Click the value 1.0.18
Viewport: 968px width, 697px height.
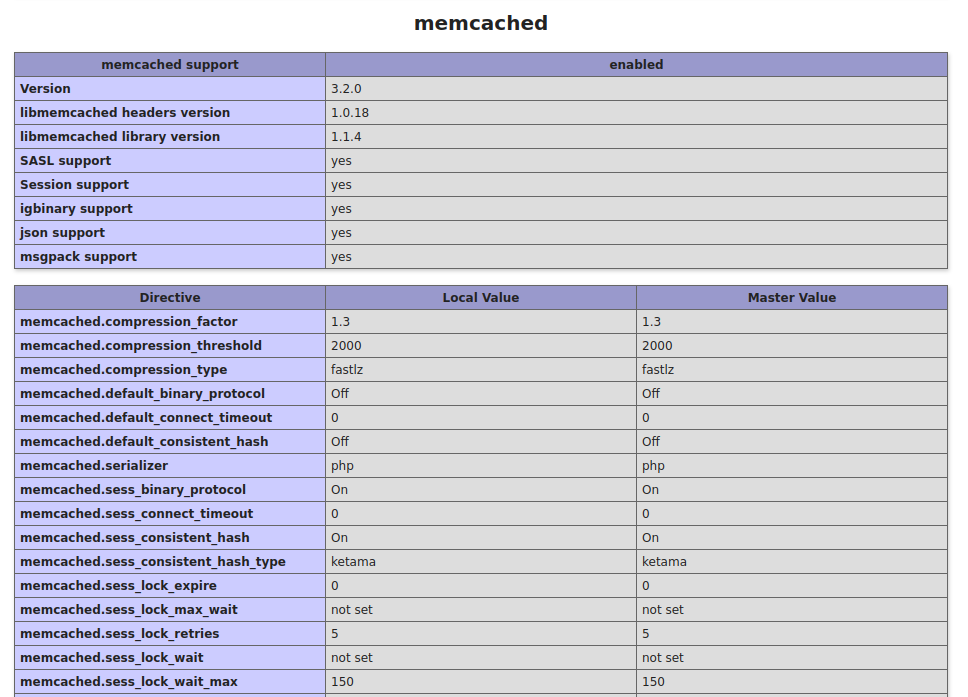(349, 113)
